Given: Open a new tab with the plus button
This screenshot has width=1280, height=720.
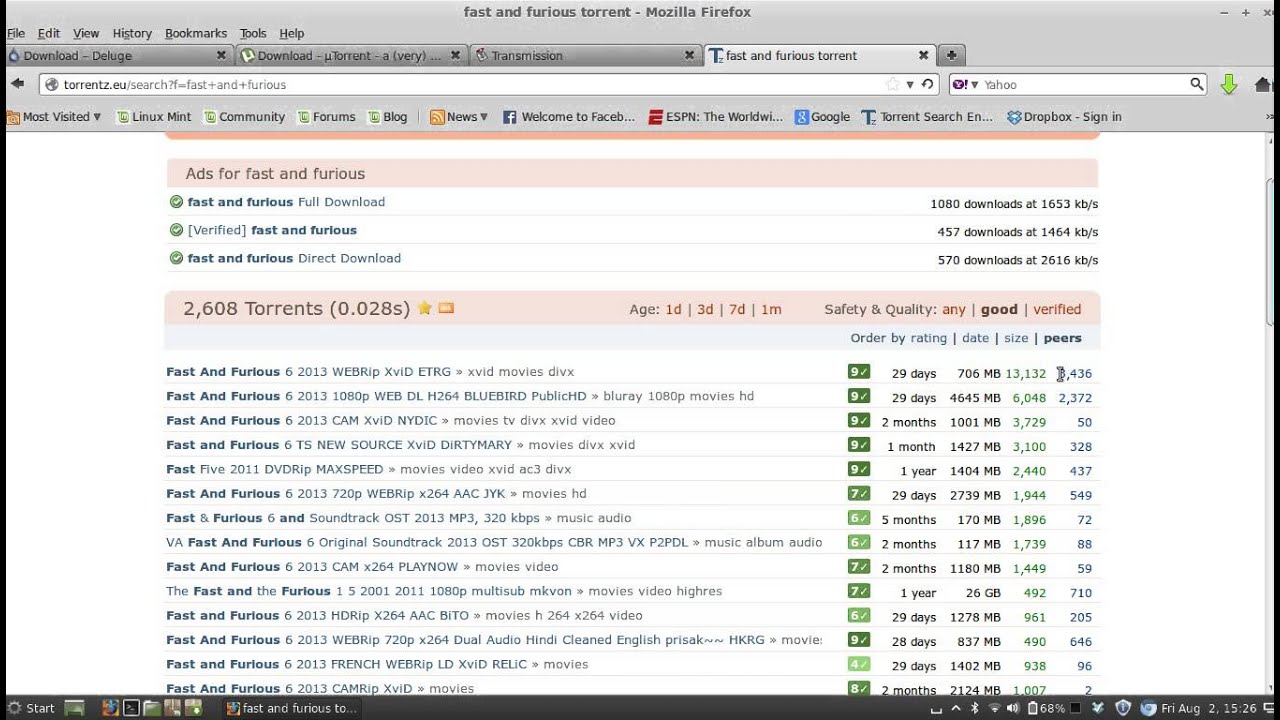Looking at the screenshot, I should pos(951,55).
